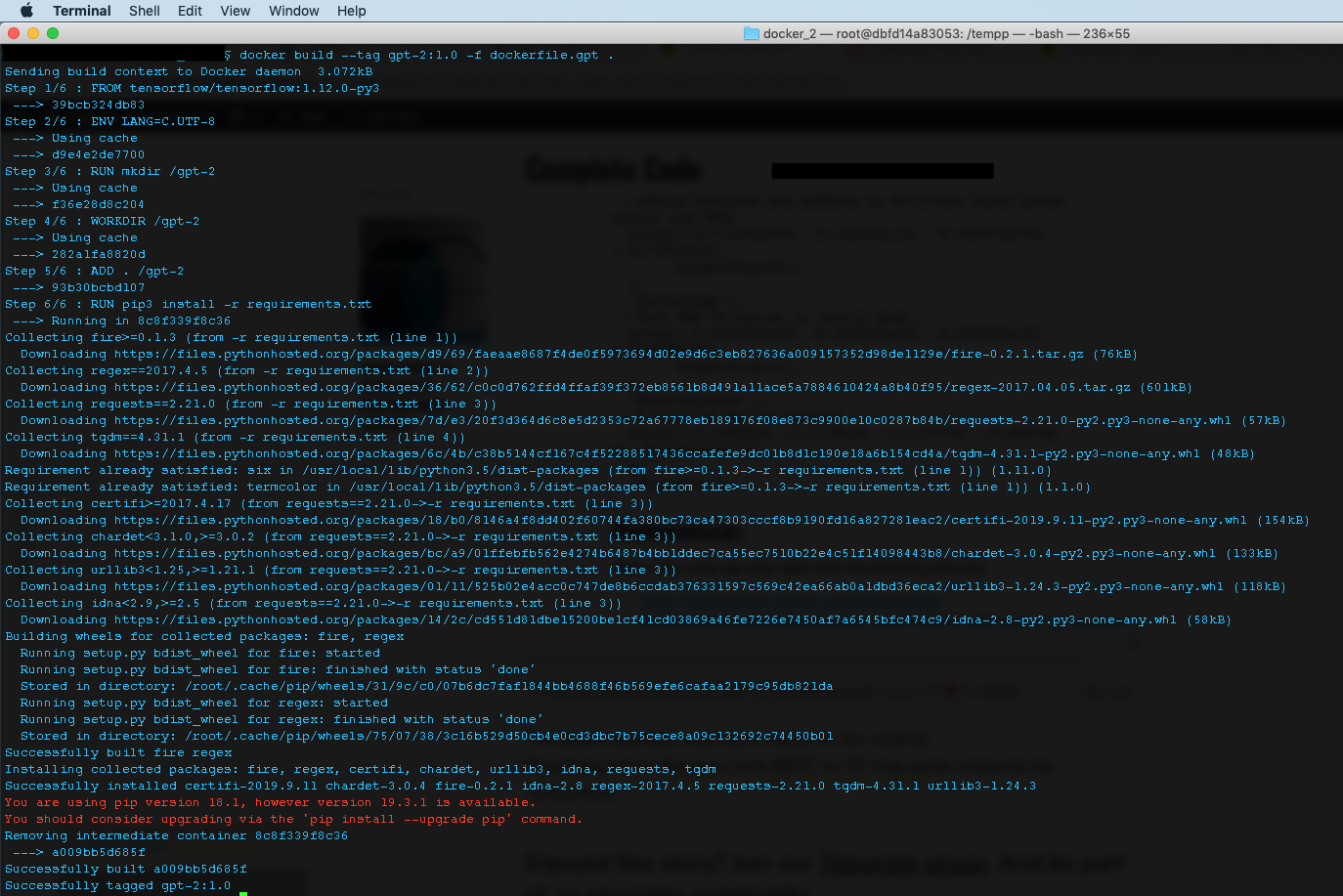Viewport: 1343px width, 896px height.
Task: Click 'Sending build context to Docker daemon' line
Action: click(189, 71)
